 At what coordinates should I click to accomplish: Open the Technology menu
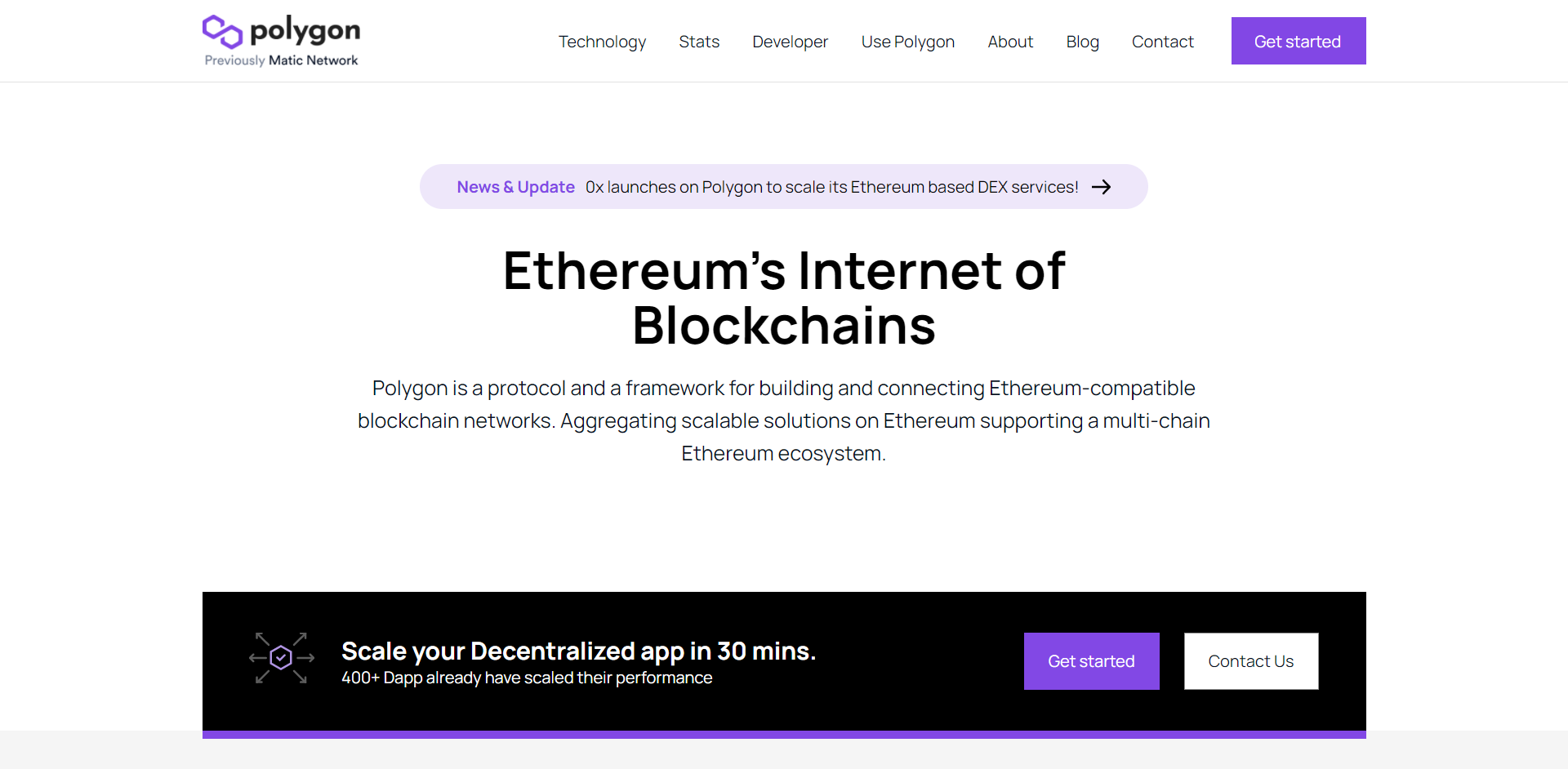[602, 42]
